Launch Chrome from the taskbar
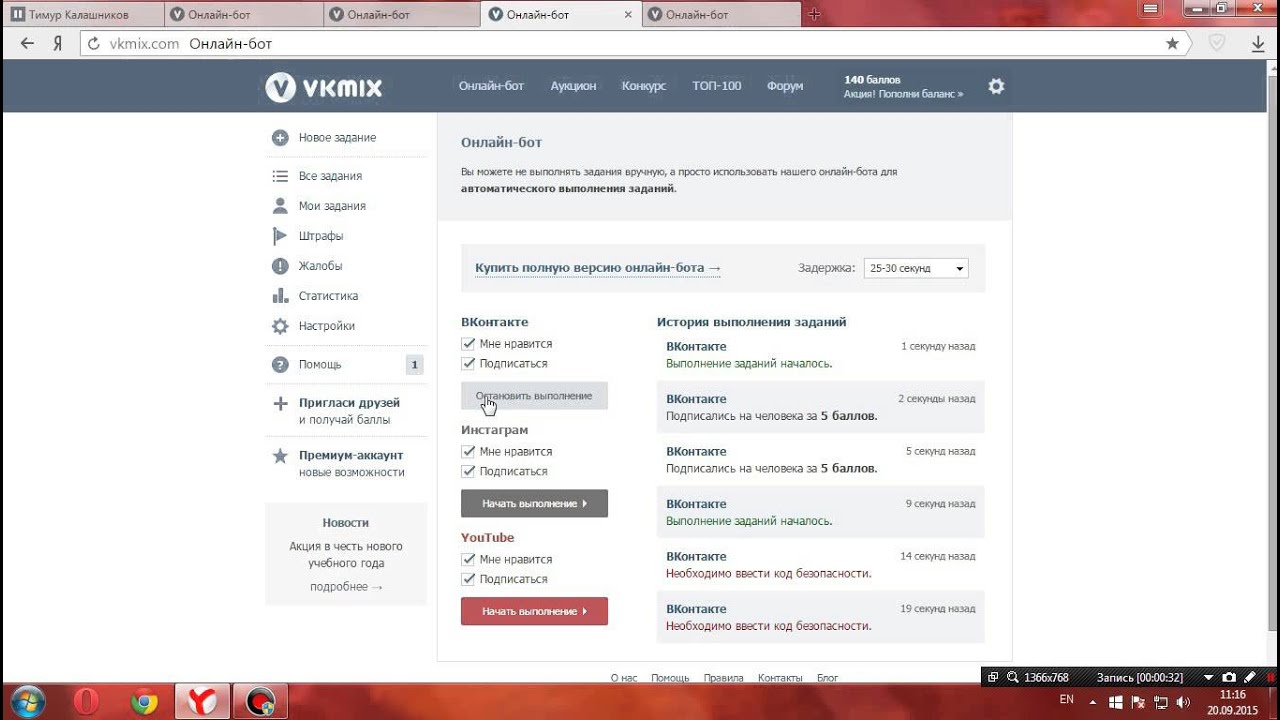Image resolution: width=1280 pixels, height=720 pixels. pos(144,702)
